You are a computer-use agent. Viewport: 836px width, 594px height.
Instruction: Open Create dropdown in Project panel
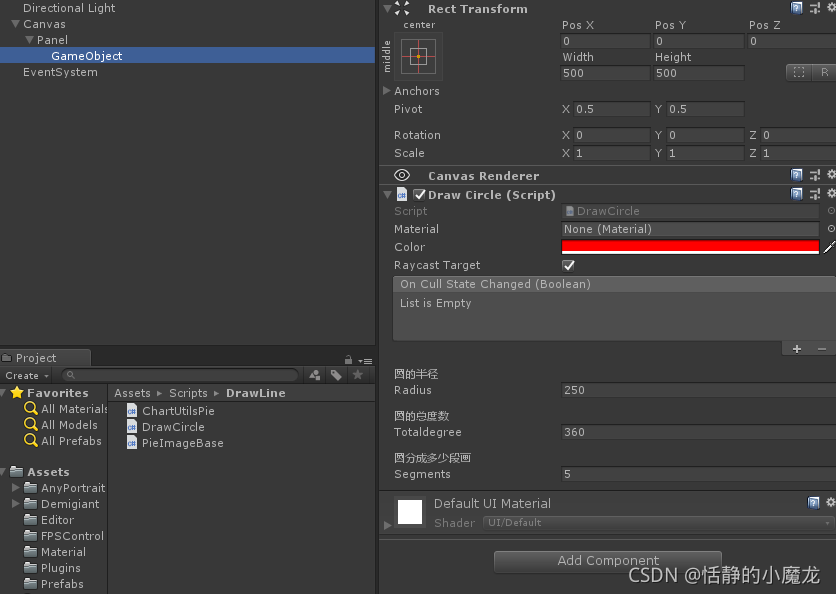click(27, 375)
